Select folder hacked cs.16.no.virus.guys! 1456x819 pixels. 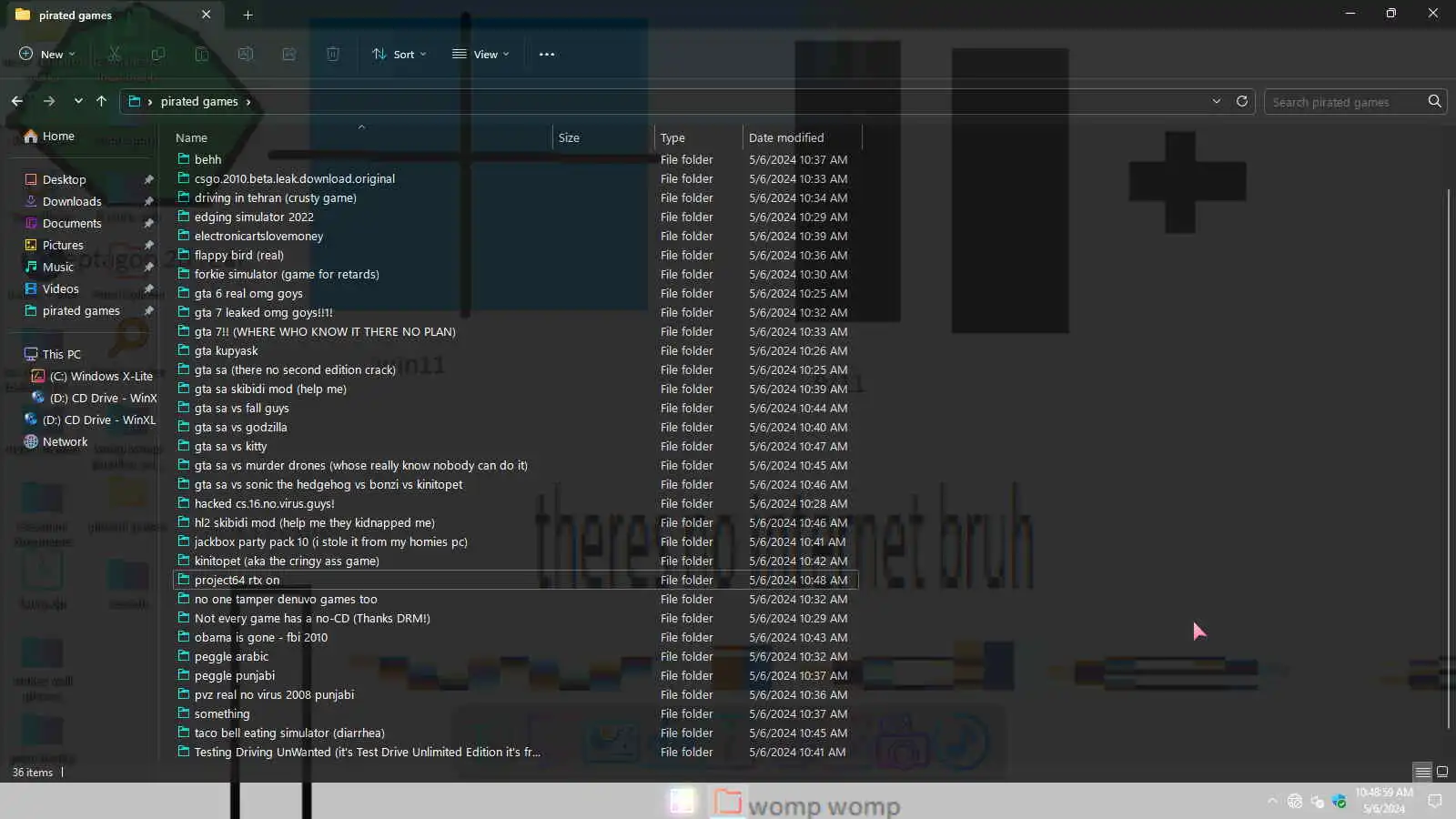point(515,503)
